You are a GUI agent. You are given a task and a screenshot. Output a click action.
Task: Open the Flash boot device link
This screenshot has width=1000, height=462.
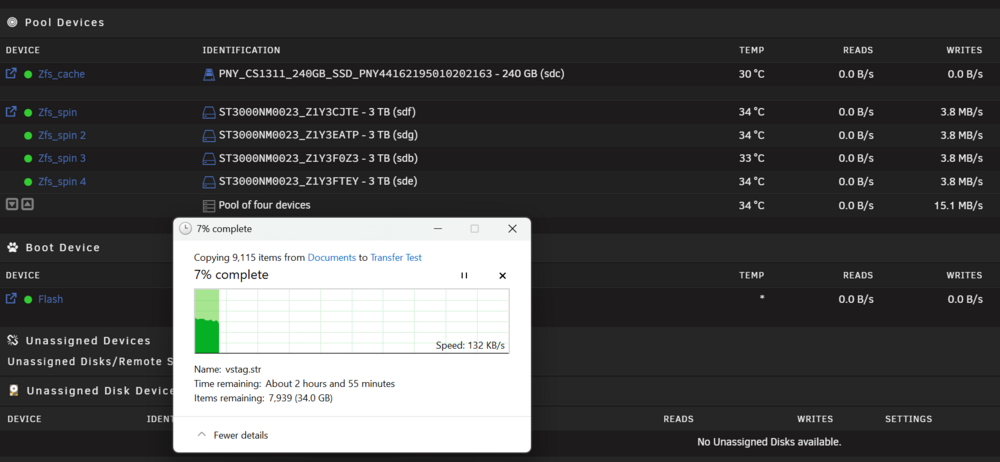pyautogui.click(x=50, y=299)
